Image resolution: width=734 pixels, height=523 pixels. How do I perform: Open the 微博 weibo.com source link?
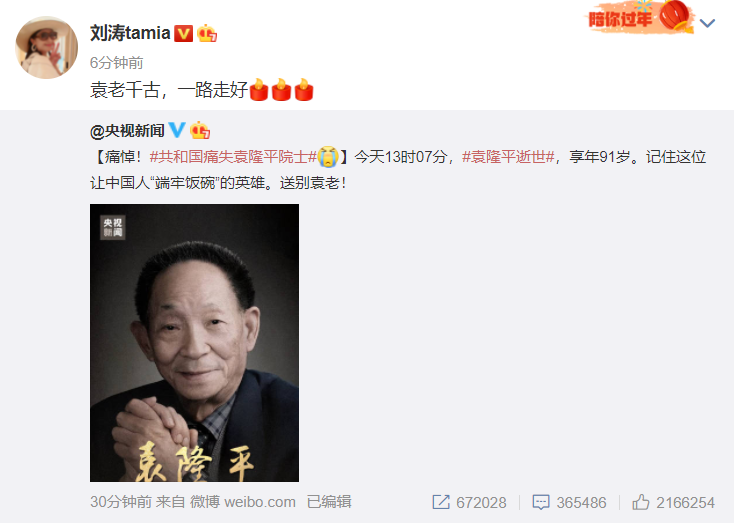(x=242, y=502)
